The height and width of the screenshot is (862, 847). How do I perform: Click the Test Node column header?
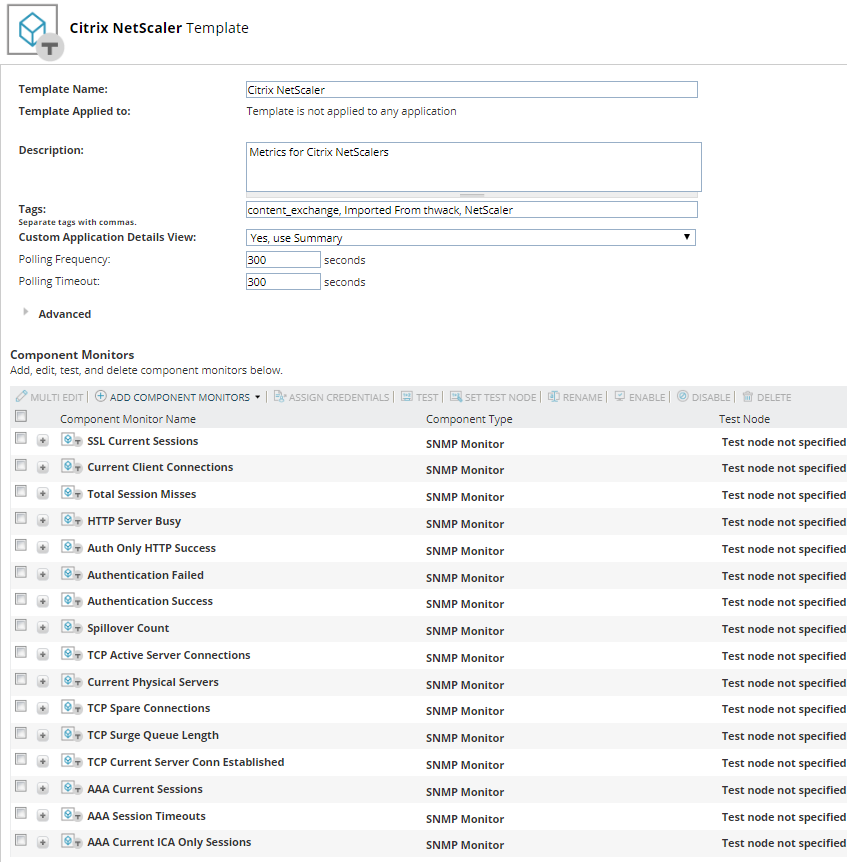[744, 419]
